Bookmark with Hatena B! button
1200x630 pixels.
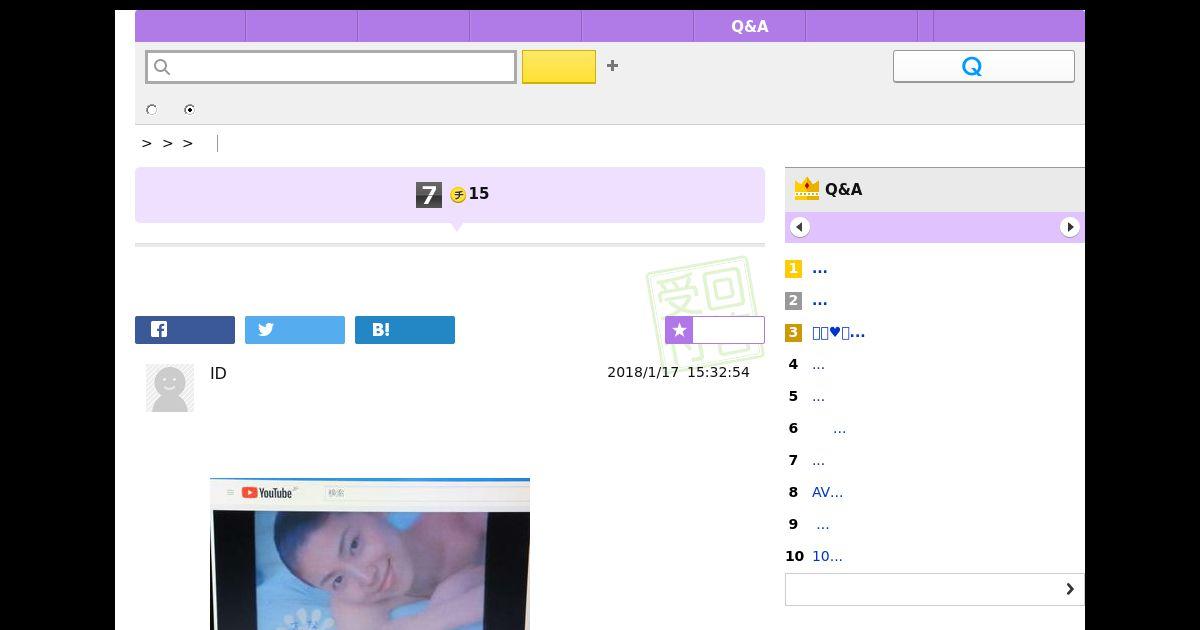405,330
